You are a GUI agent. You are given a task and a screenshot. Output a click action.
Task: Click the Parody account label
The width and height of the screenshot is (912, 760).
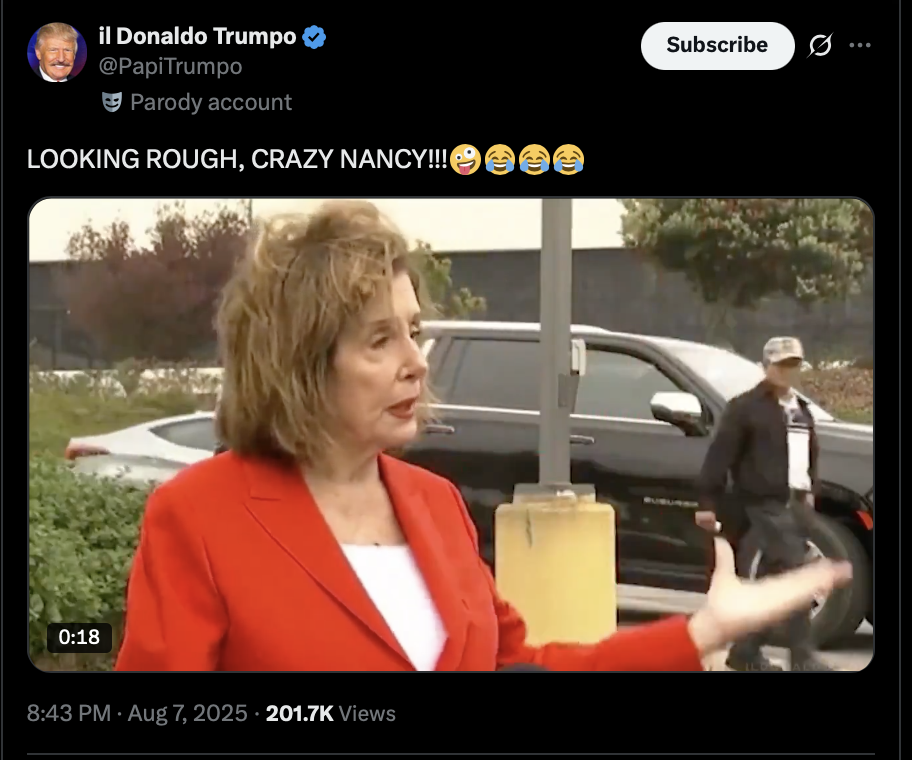211,102
